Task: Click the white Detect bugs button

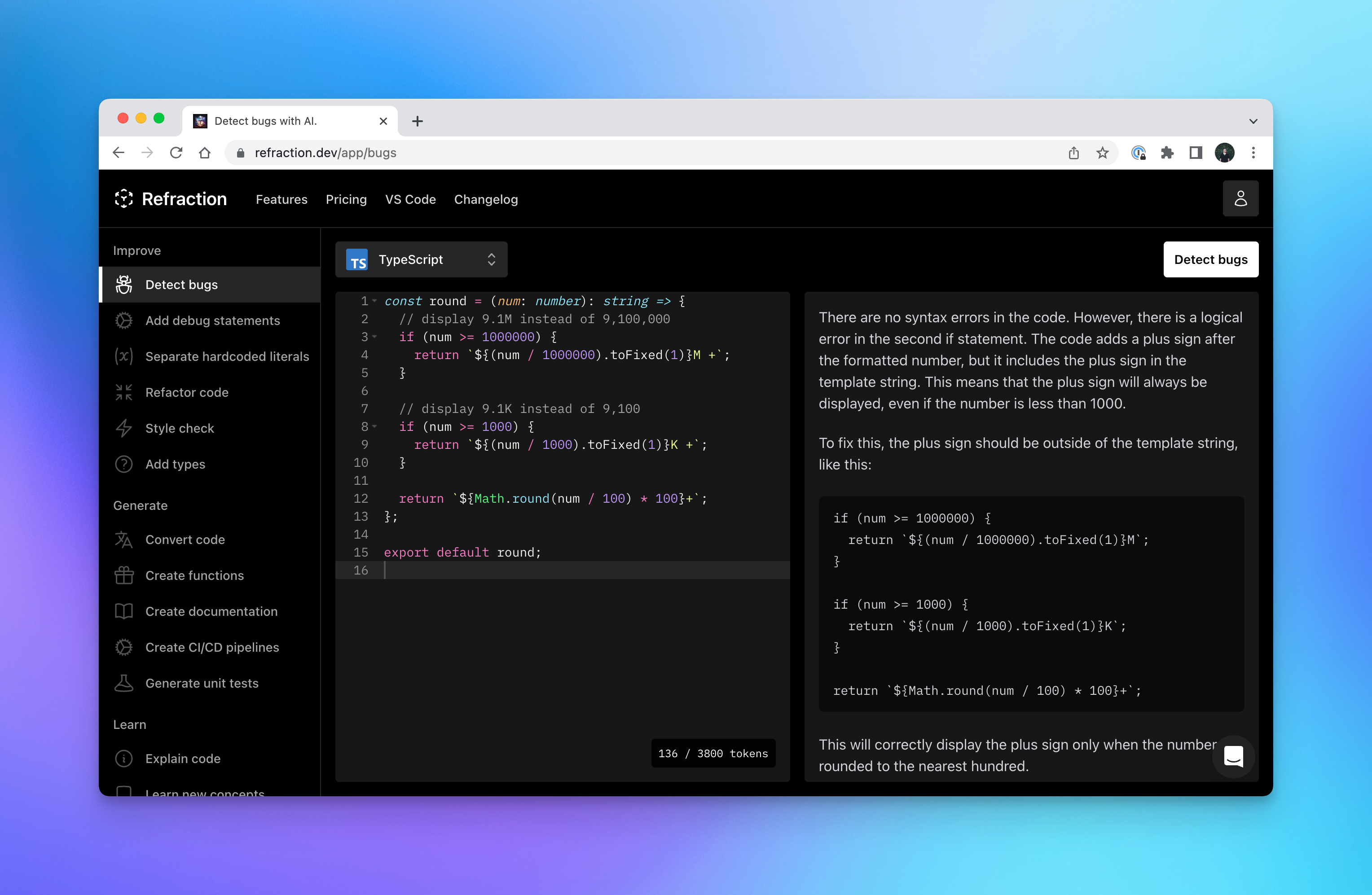Action: (1210, 259)
